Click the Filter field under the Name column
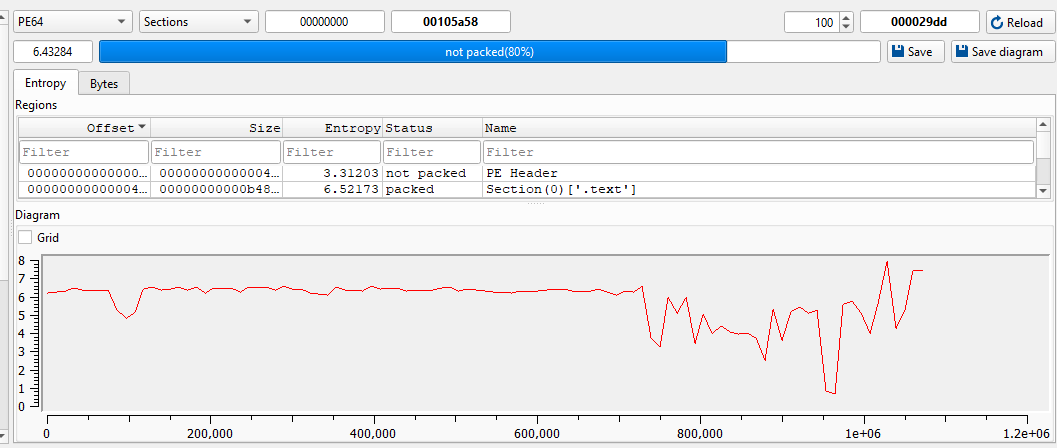 [x=757, y=152]
